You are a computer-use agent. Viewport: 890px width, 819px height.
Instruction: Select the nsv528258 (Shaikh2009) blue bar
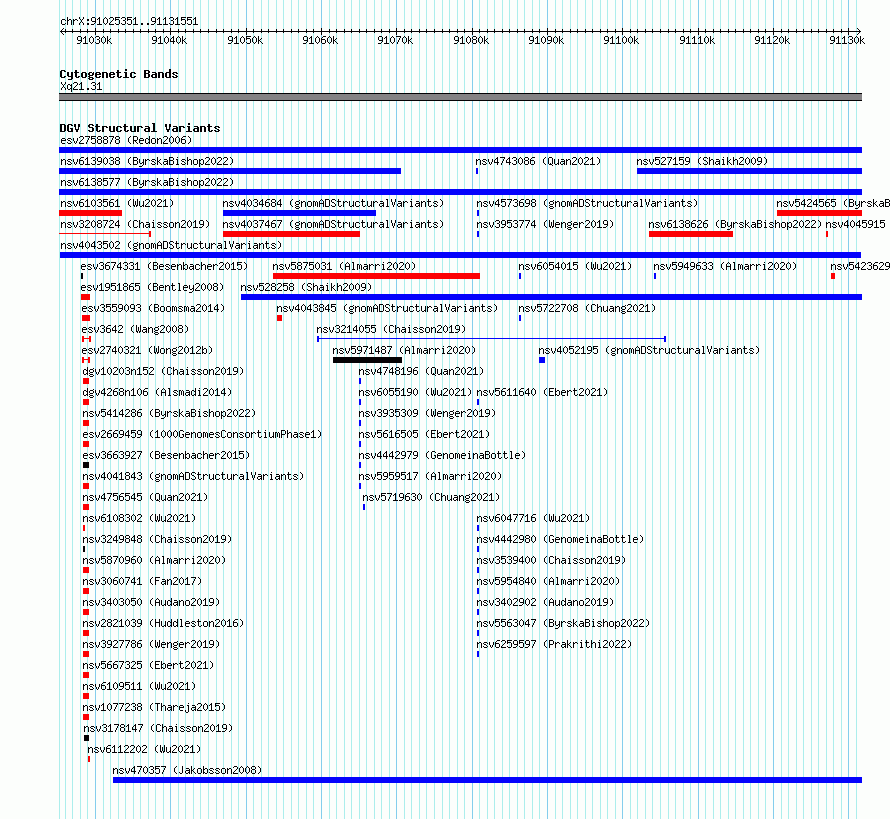551,297
